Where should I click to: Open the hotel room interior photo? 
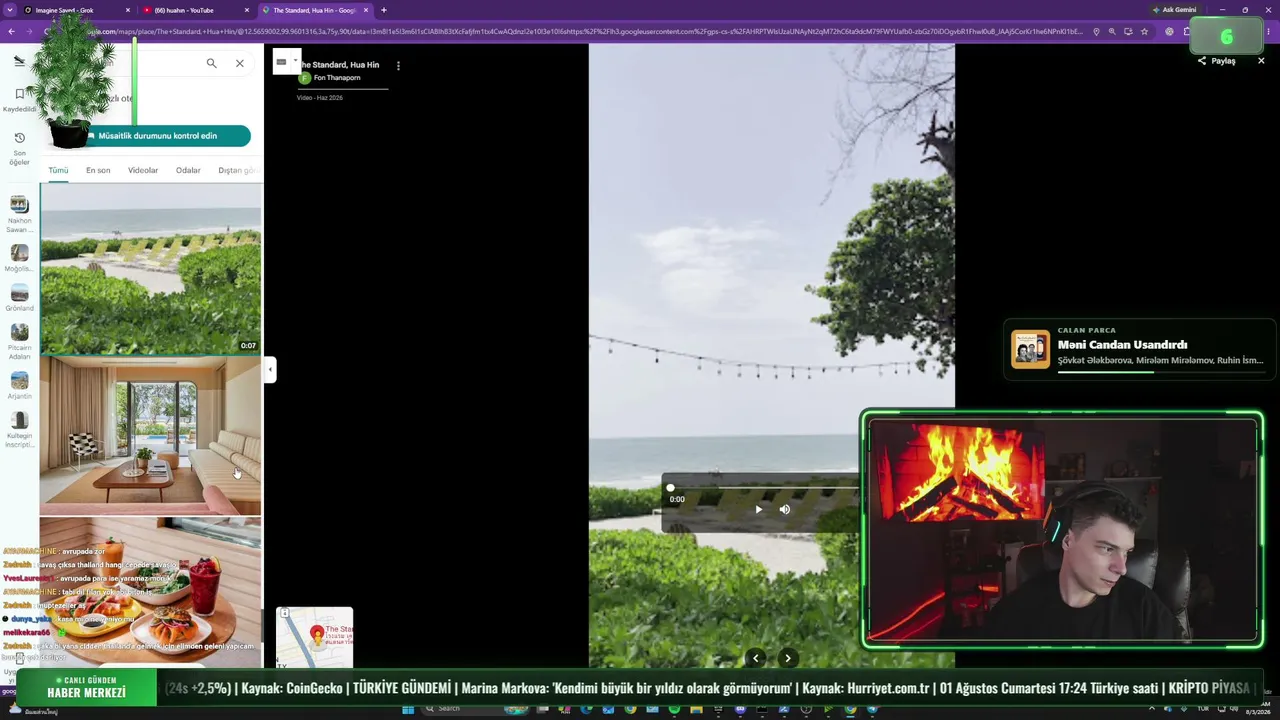click(x=150, y=436)
